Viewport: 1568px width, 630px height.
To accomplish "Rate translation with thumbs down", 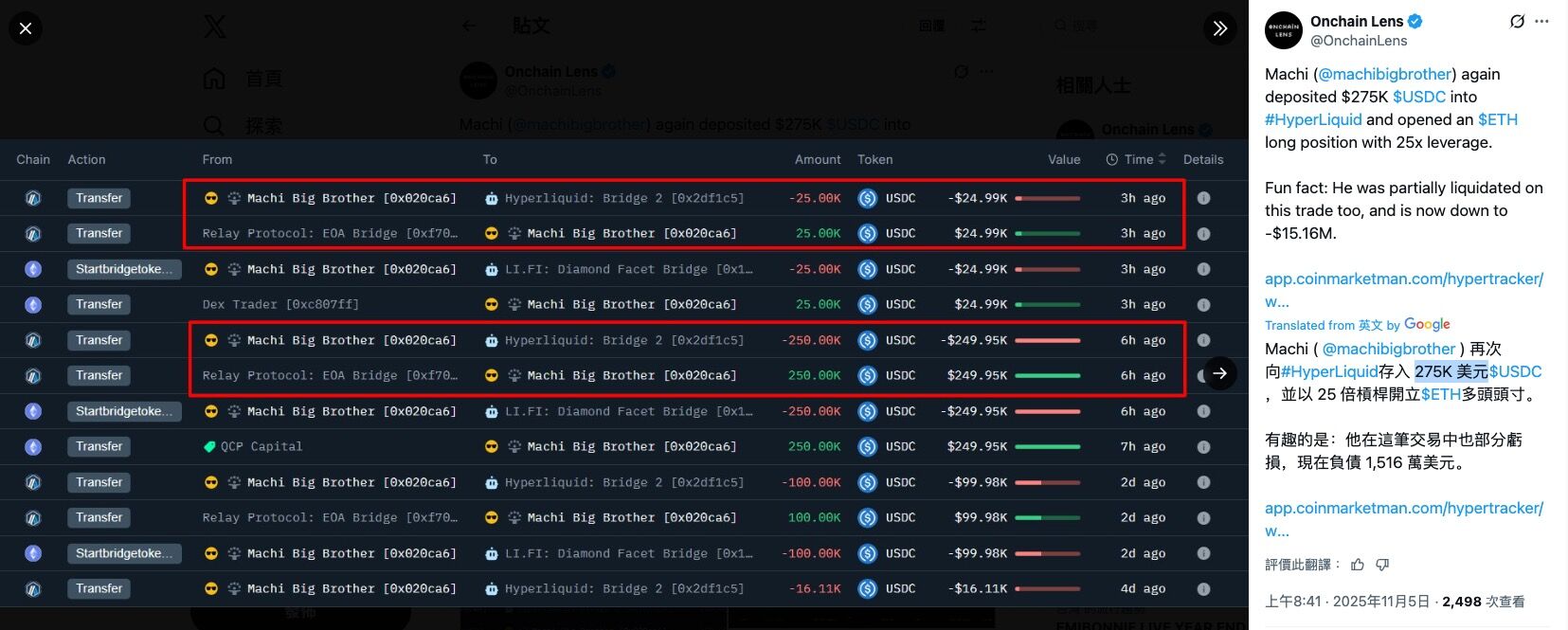I will click(1382, 565).
